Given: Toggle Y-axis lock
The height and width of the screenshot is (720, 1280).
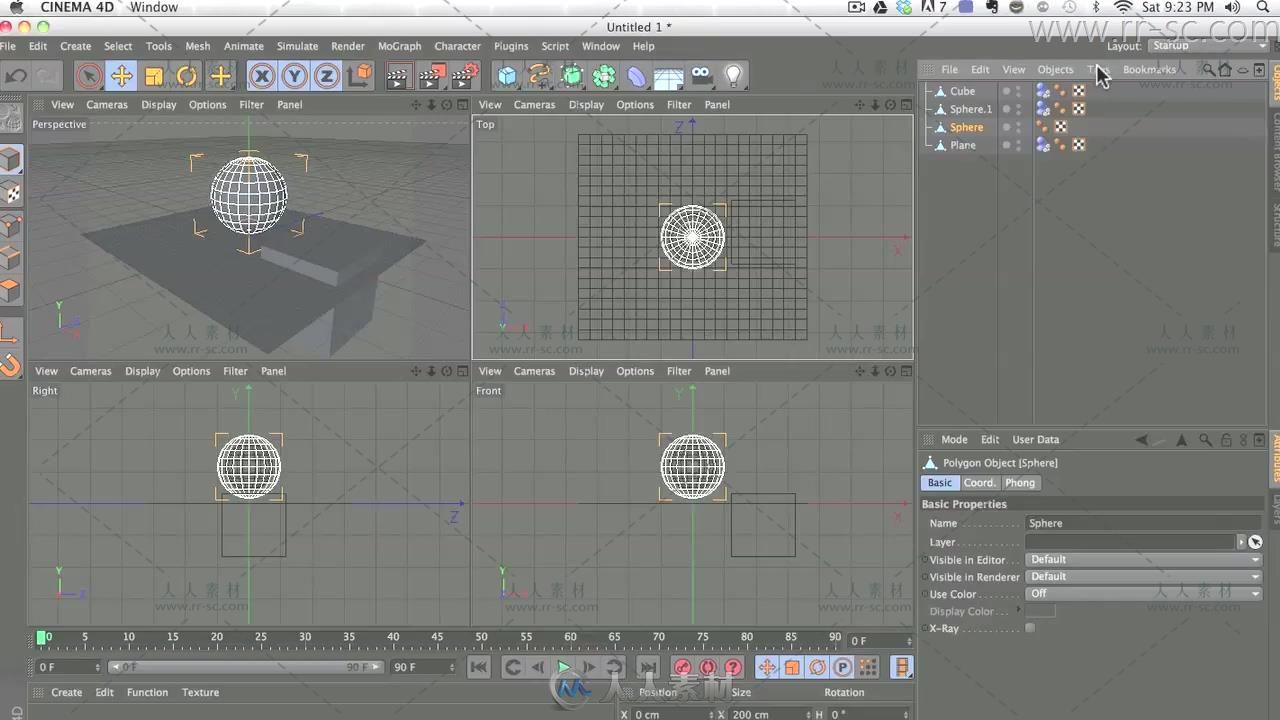Looking at the screenshot, I should pyautogui.click(x=294, y=76).
